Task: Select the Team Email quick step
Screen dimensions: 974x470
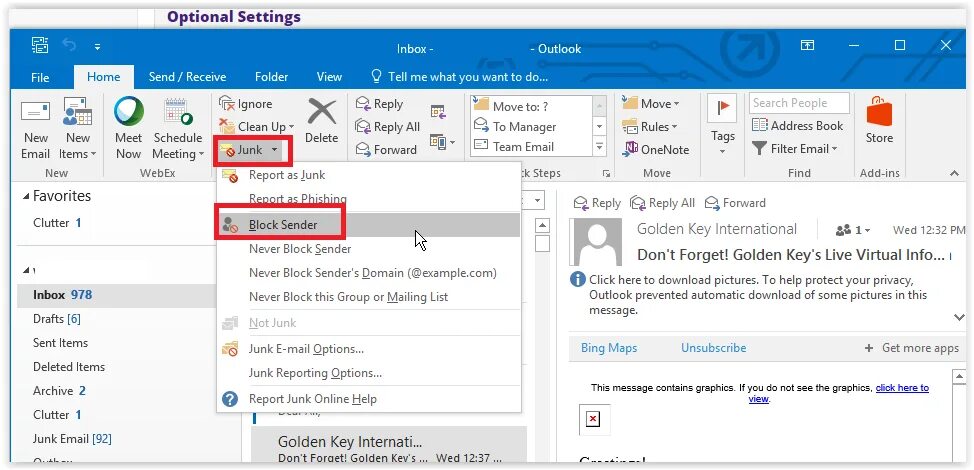Action: point(530,147)
